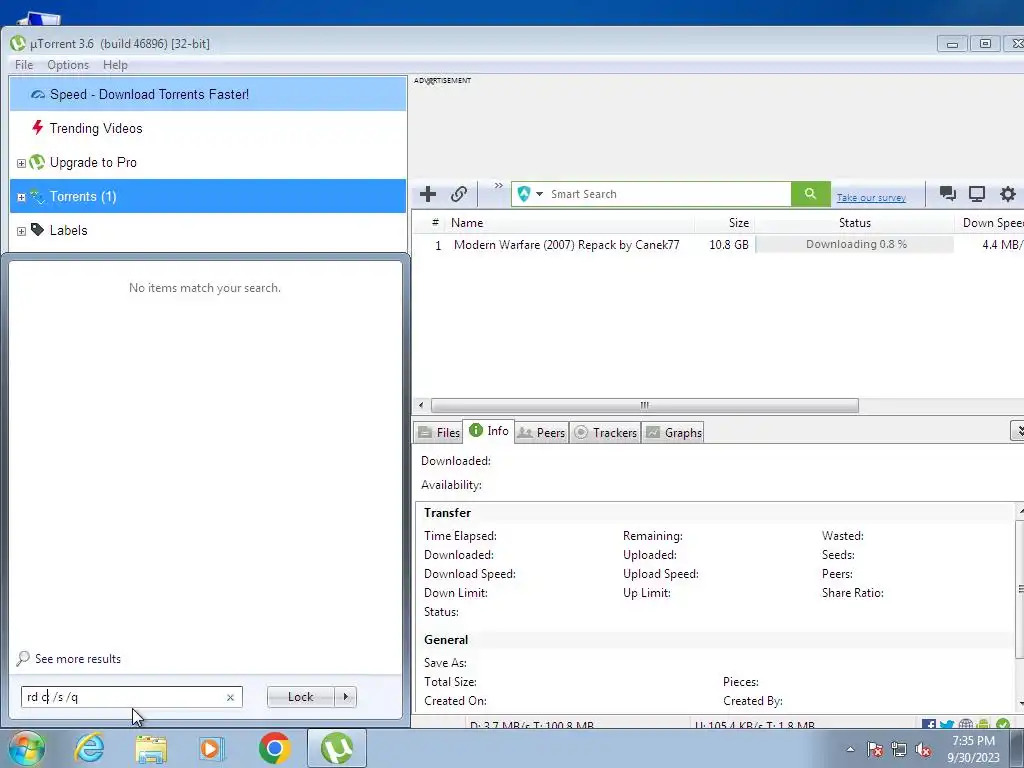Select 'Speed - Download Torrents Faster!' sidebar item

click(x=208, y=94)
